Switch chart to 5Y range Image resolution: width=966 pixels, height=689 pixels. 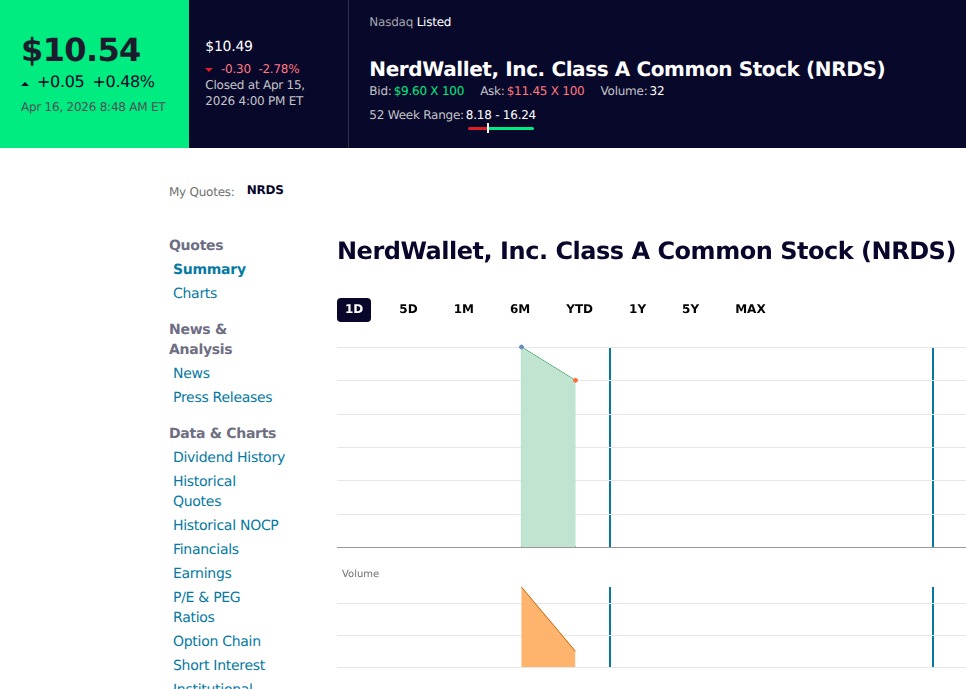(x=690, y=309)
